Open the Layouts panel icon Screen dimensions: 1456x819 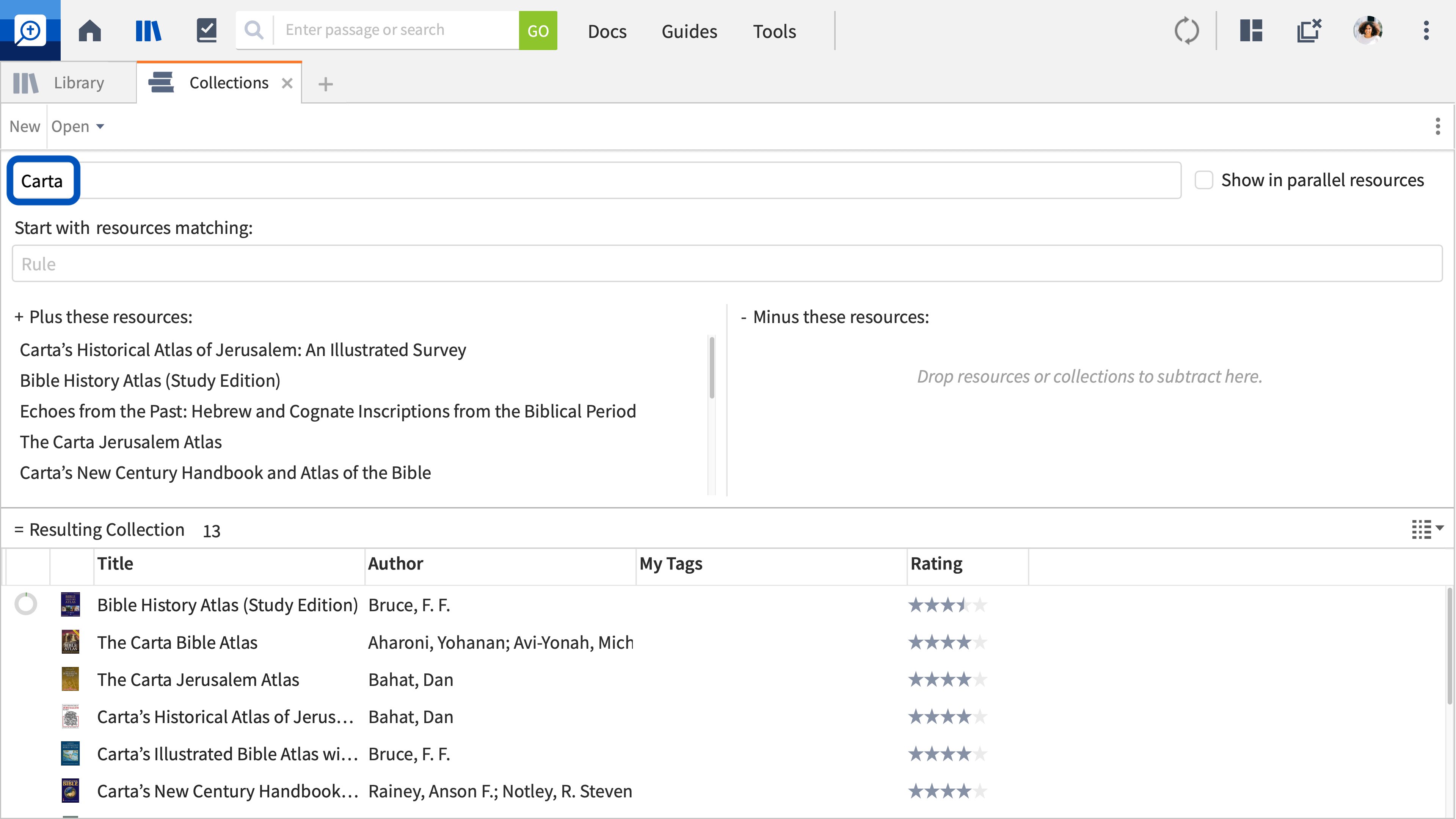click(x=1251, y=30)
